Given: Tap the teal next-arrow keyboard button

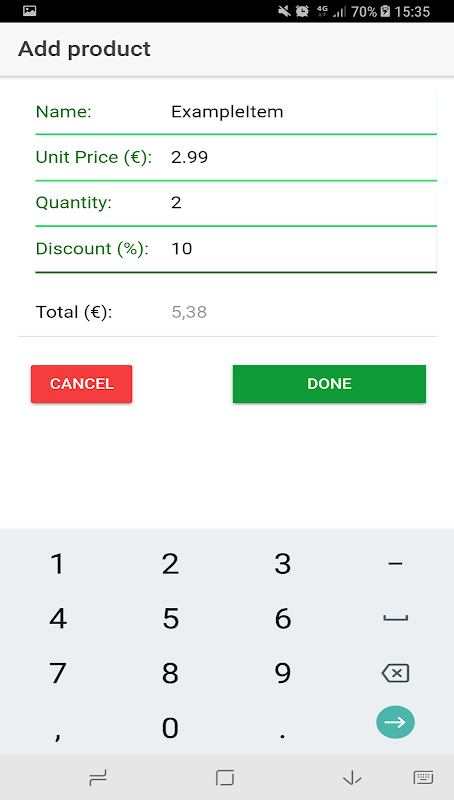Looking at the screenshot, I should click(395, 722).
